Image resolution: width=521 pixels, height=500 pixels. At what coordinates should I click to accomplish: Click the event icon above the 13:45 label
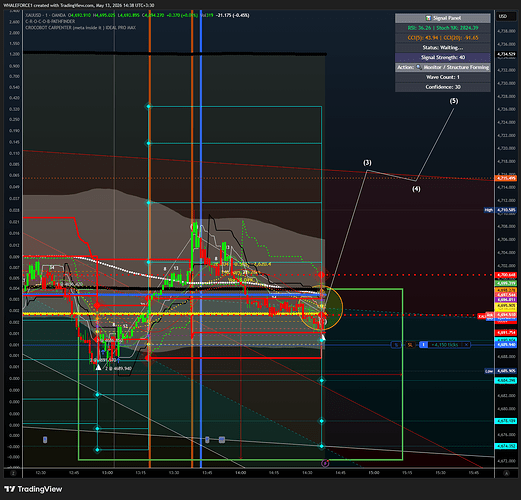[x=207, y=440]
